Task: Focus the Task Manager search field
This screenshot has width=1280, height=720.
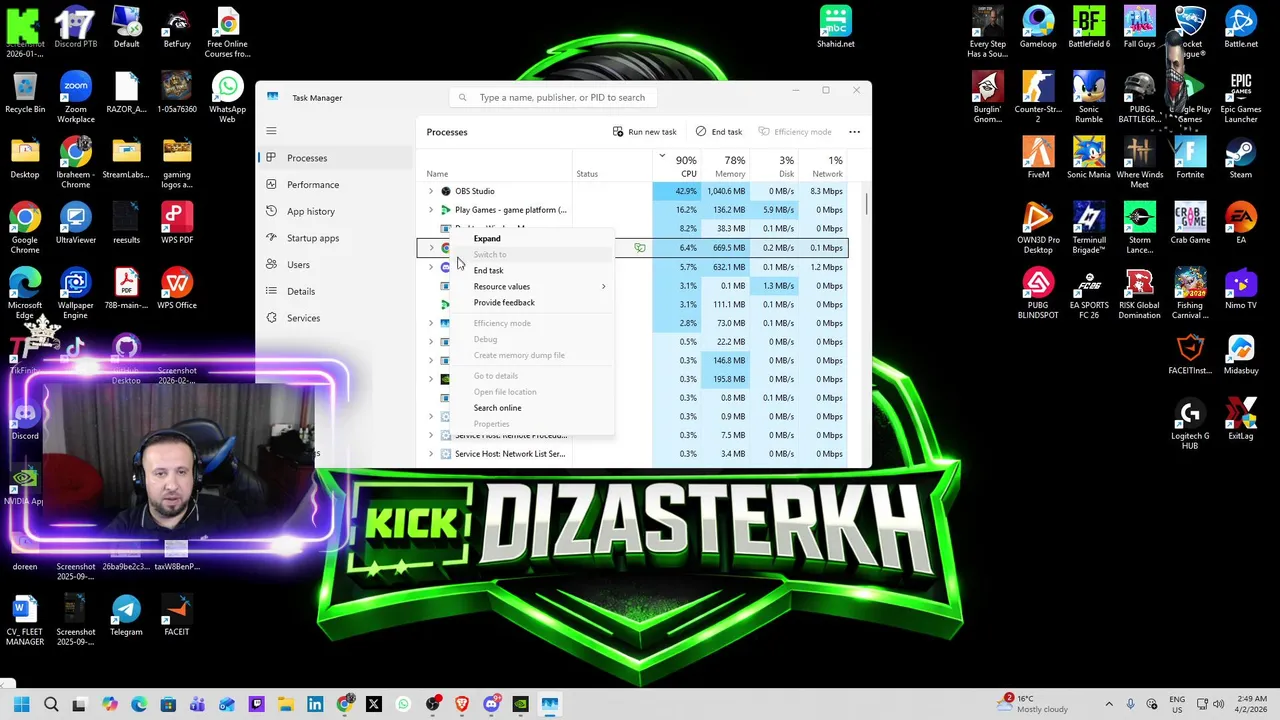Action: [x=553, y=97]
